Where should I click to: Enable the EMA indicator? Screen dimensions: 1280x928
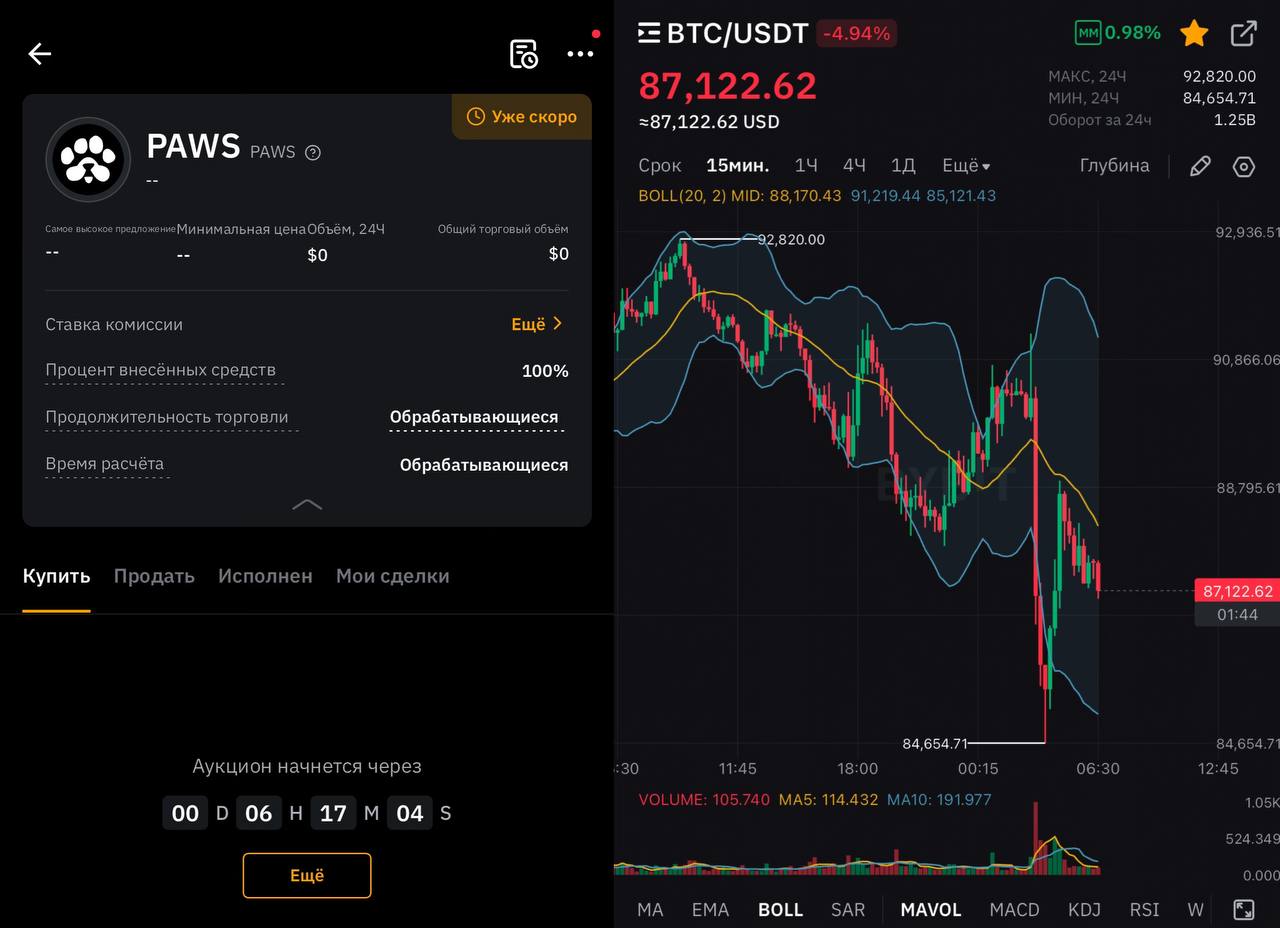(710, 910)
